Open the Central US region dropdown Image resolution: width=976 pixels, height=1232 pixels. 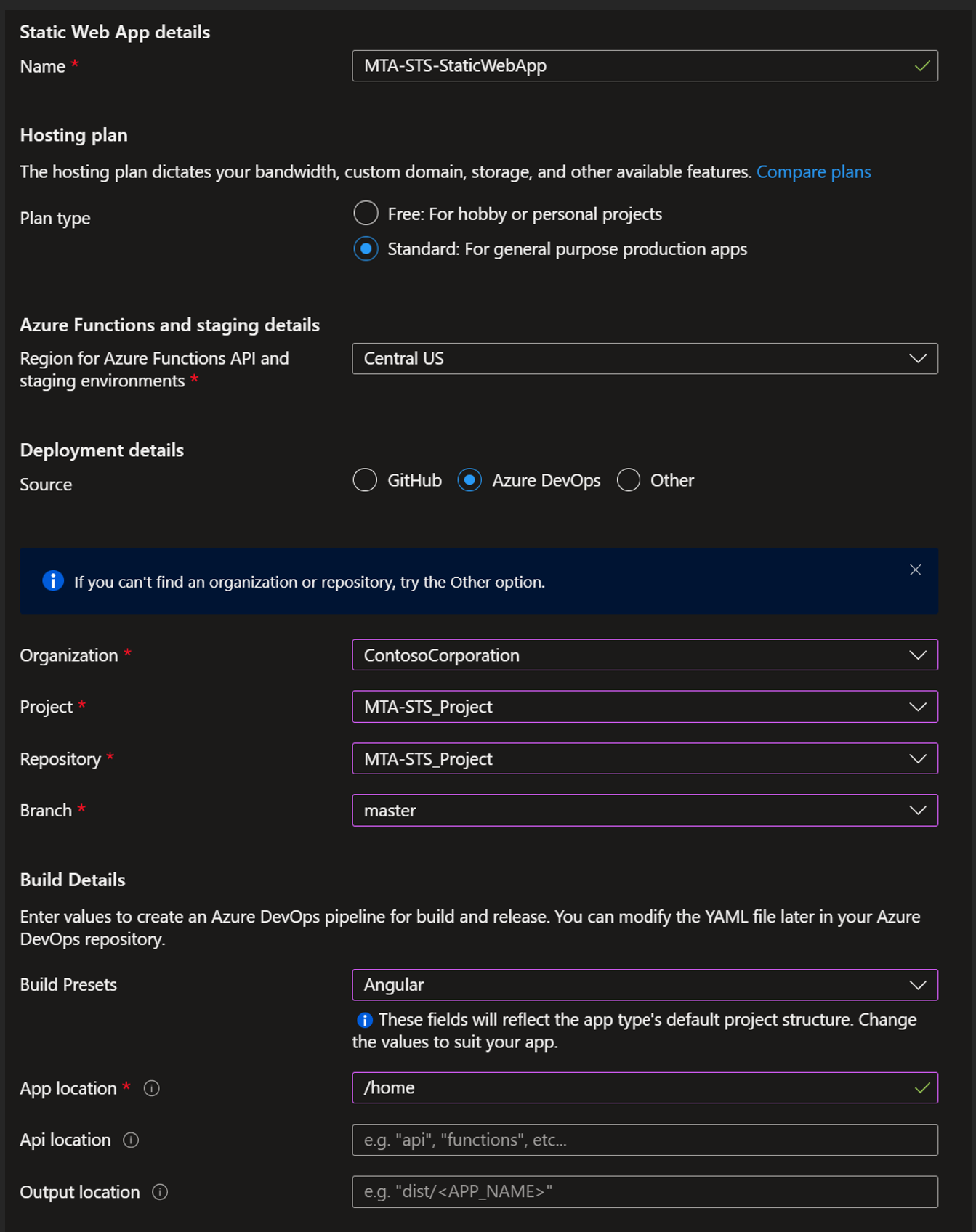click(644, 359)
